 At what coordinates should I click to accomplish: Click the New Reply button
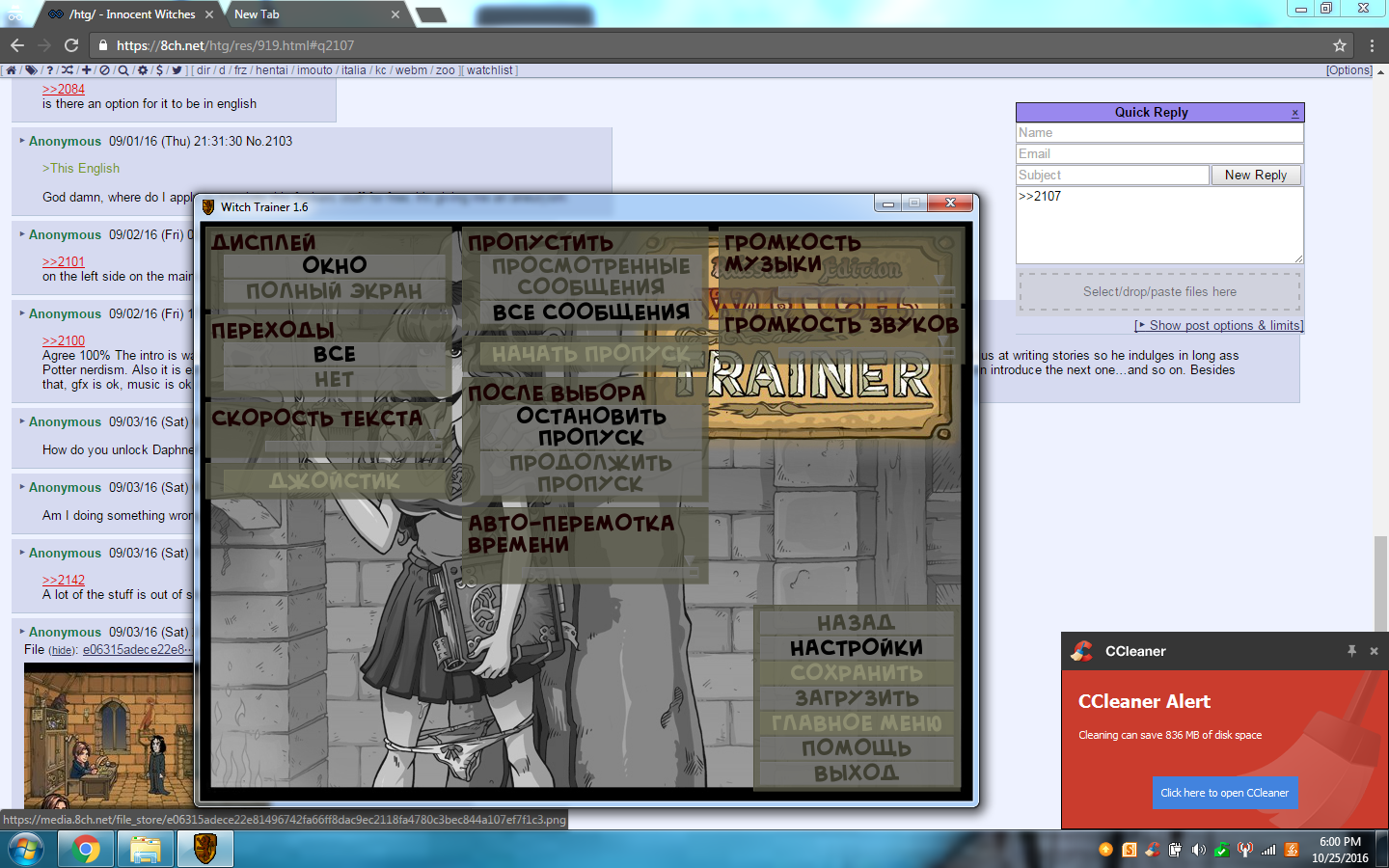coord(1256,175)
